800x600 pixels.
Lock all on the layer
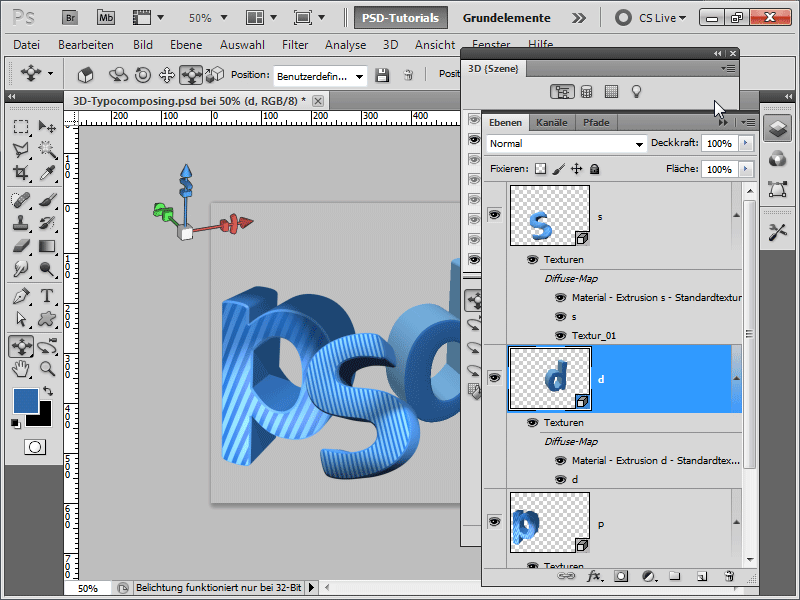594,169
